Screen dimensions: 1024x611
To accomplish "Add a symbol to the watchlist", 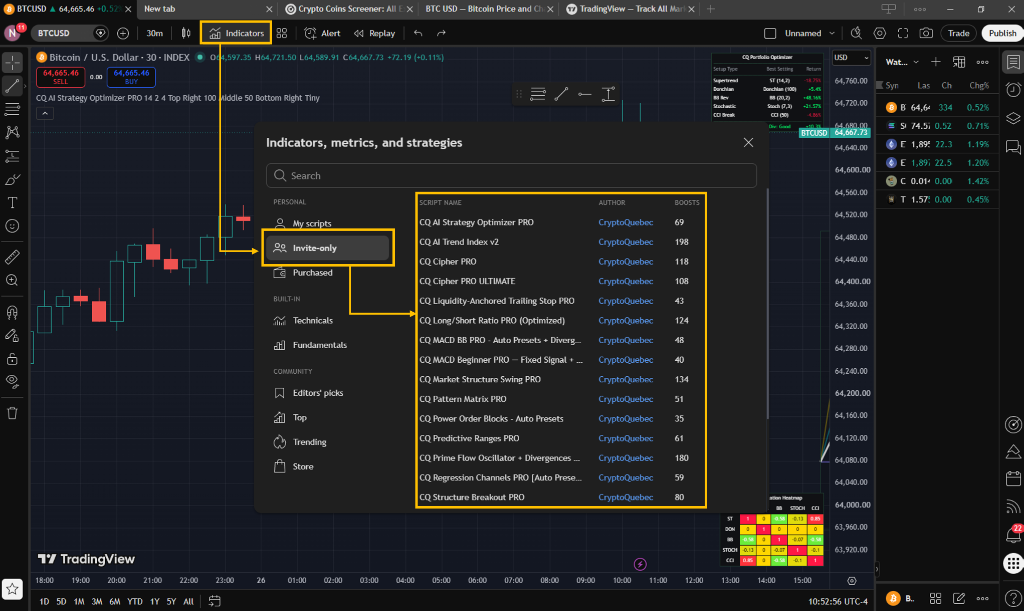I will click(936, 62).
